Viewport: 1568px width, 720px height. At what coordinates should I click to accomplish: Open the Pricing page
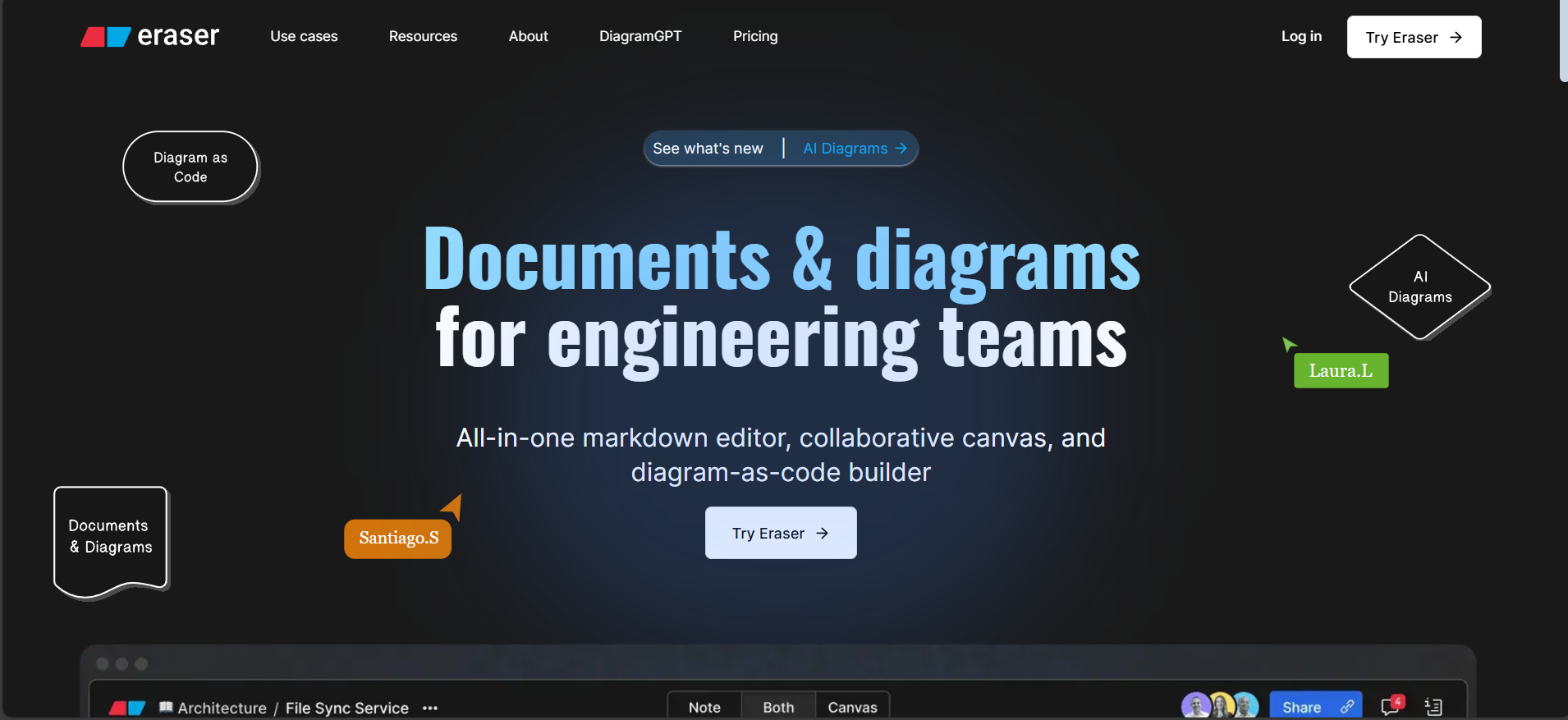(x=755, y=36)
